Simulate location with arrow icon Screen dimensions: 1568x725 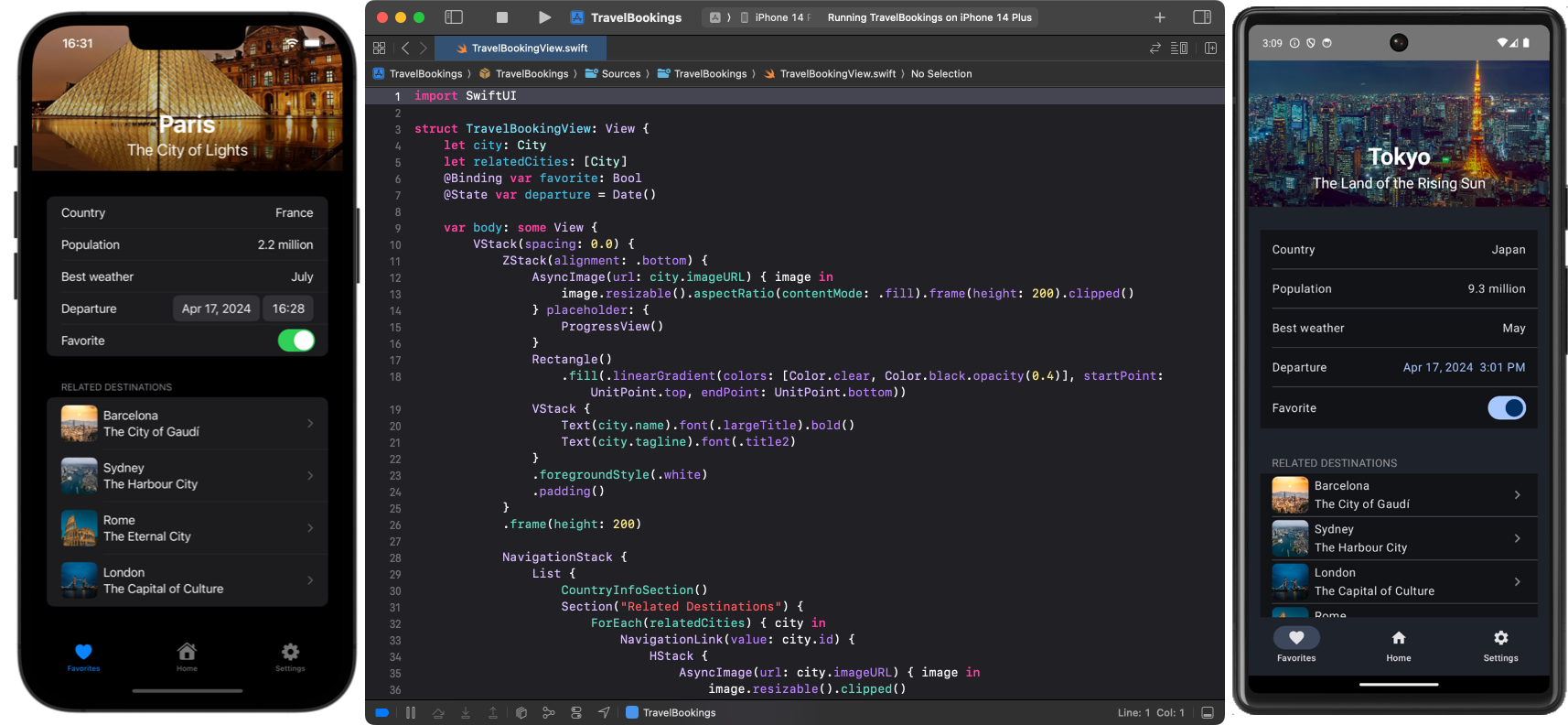604,712
